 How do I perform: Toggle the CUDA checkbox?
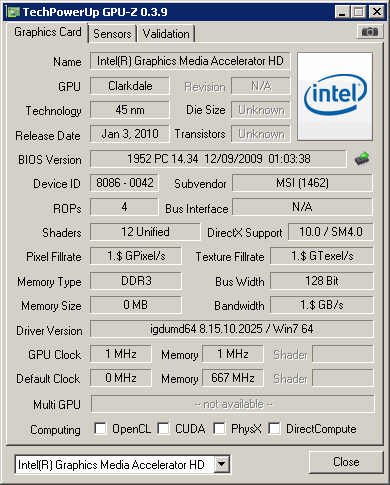[x=163, y=428]
